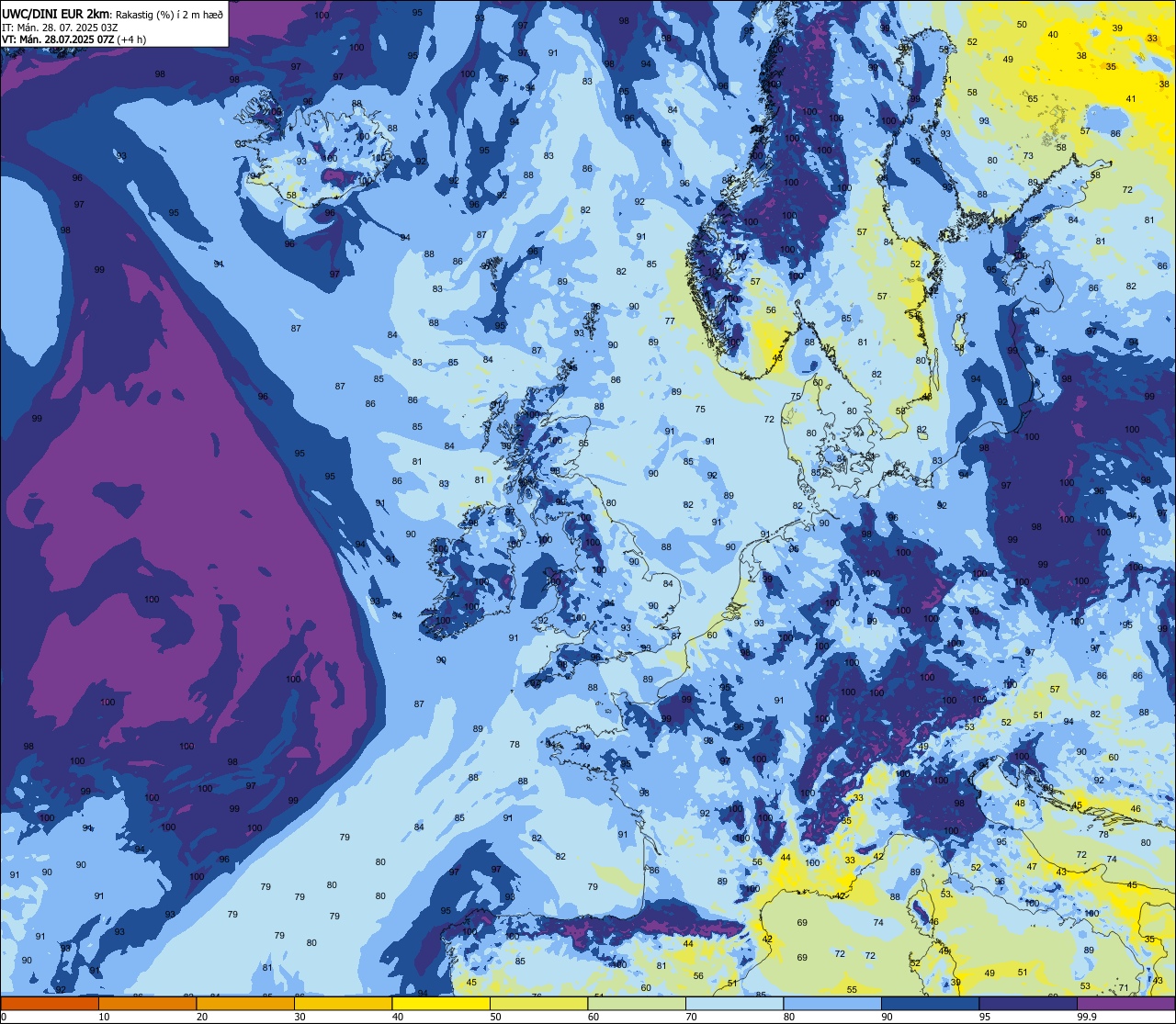Click the legend tick label '80'
The image size is (1176, 1024).
coord(789,1017)
